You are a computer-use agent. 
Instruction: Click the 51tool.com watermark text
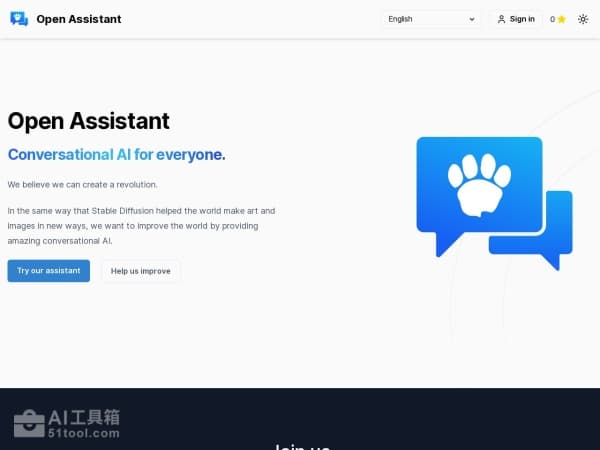(x=84, y=433)
